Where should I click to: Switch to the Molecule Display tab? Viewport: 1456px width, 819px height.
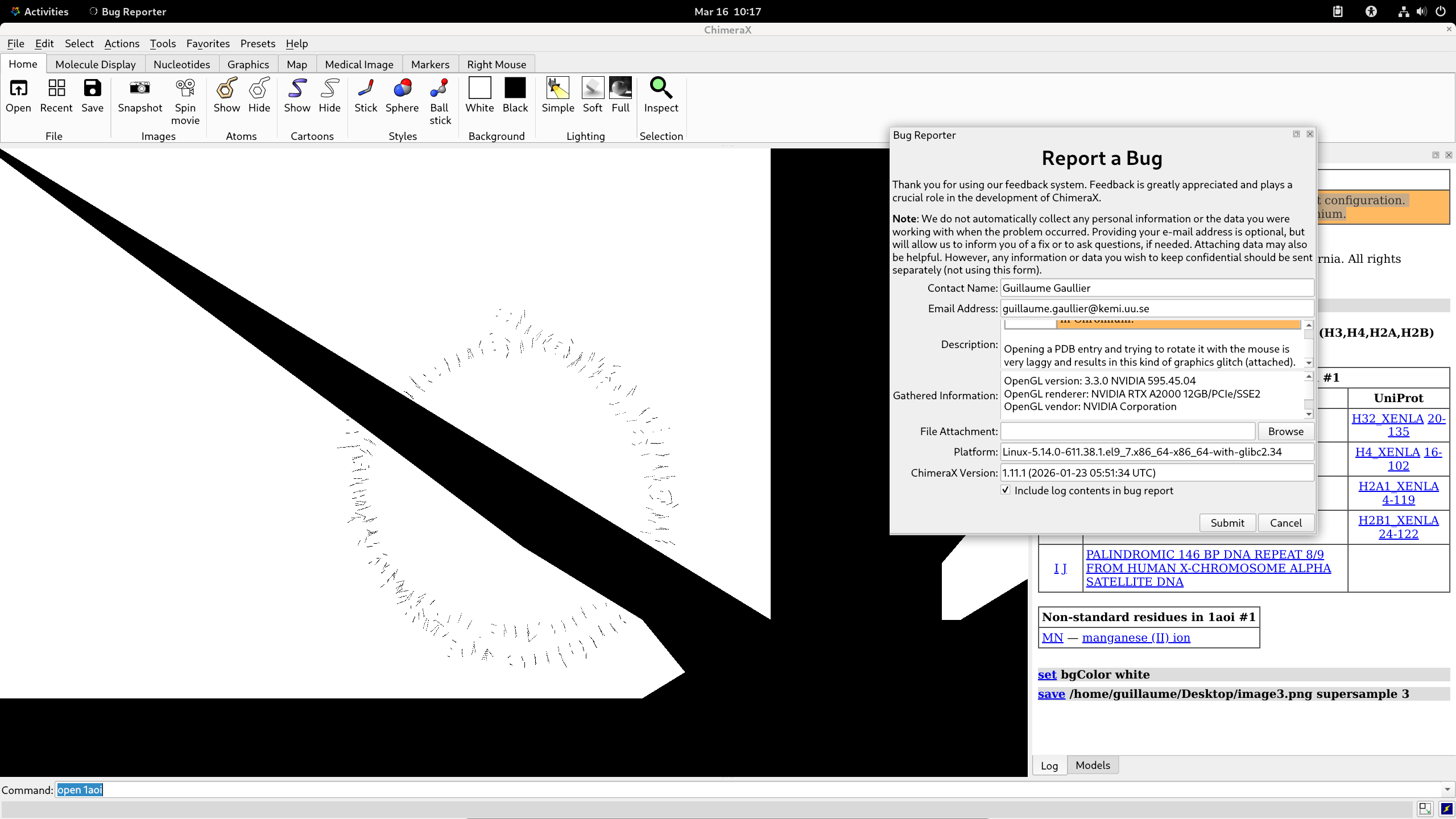click(x=96, y=64)
